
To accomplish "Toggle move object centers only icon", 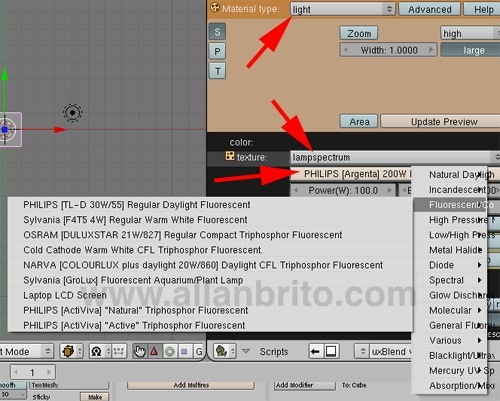I will [x=118, y=351].
